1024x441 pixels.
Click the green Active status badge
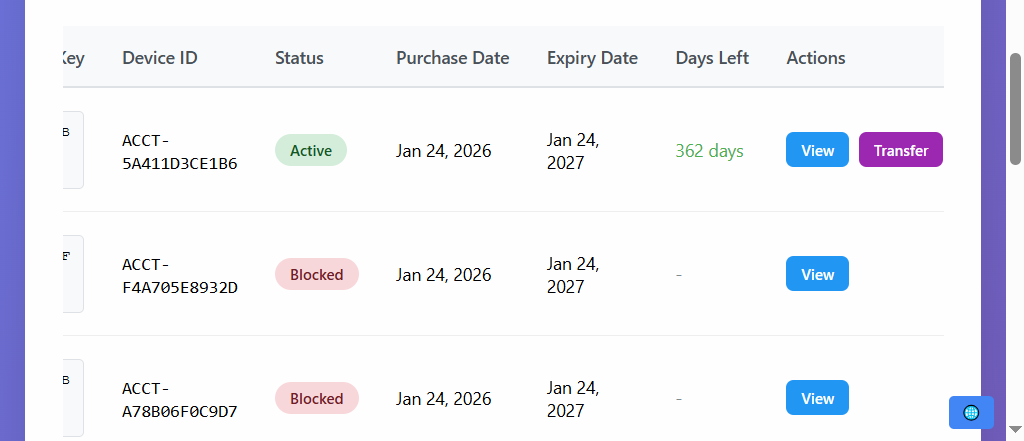pos(311,150)
